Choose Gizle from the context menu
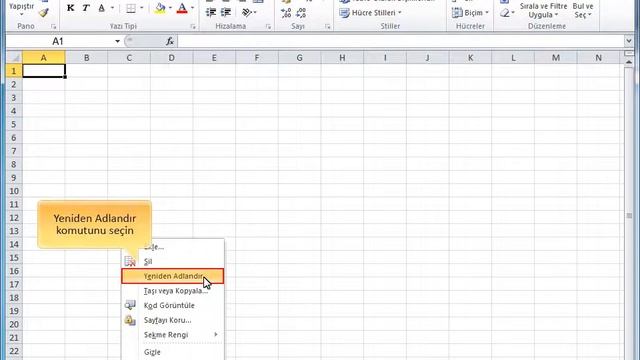Image resolution: width=640 pixels, height=360 pixels. [173, 352]
